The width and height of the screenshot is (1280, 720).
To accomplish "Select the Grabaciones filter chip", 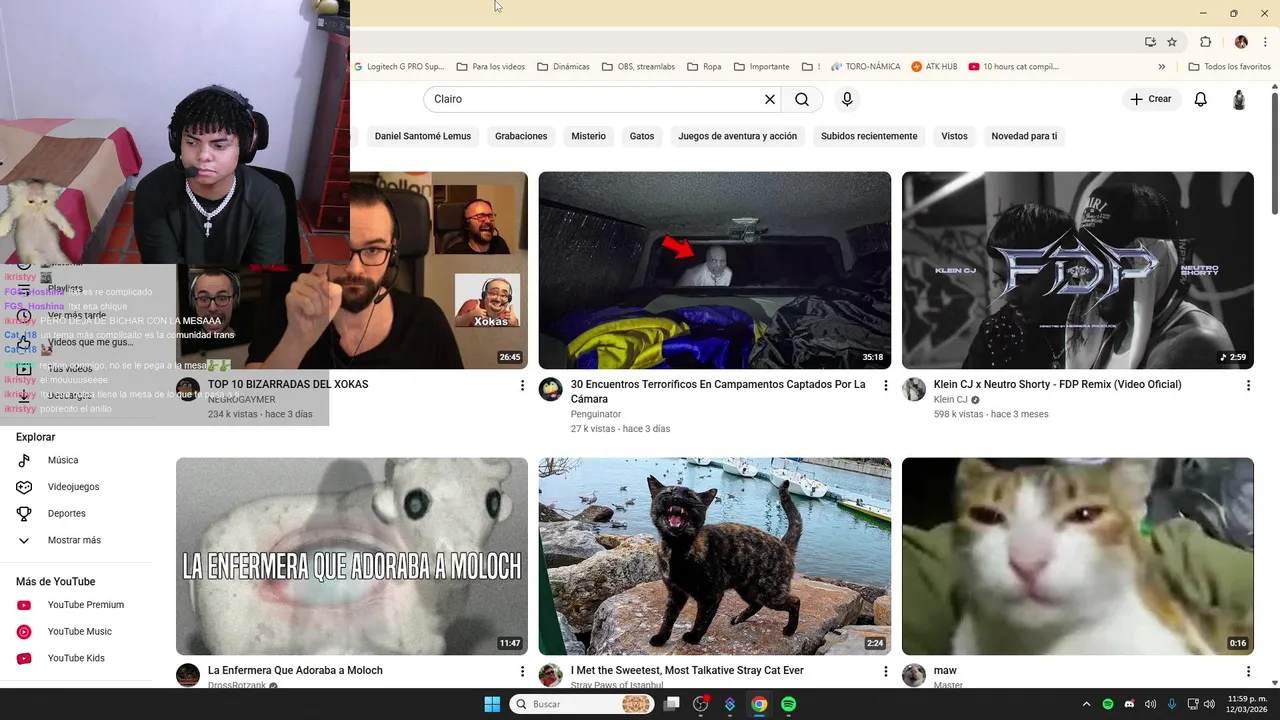I will (521, 136).
